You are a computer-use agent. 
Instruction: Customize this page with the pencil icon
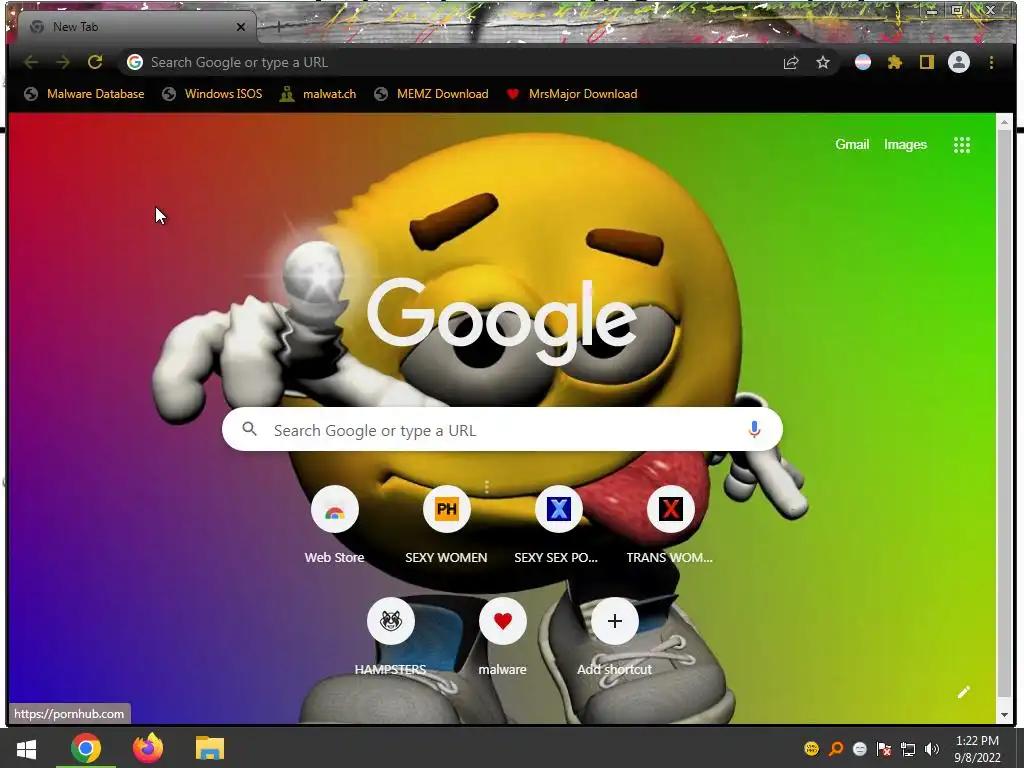[x=964, y=692]
